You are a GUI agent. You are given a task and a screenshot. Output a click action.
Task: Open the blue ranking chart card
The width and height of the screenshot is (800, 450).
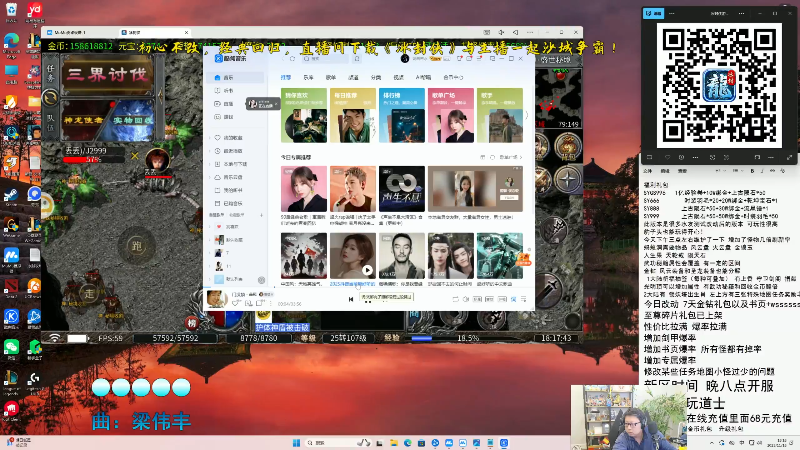pos(402,115)
